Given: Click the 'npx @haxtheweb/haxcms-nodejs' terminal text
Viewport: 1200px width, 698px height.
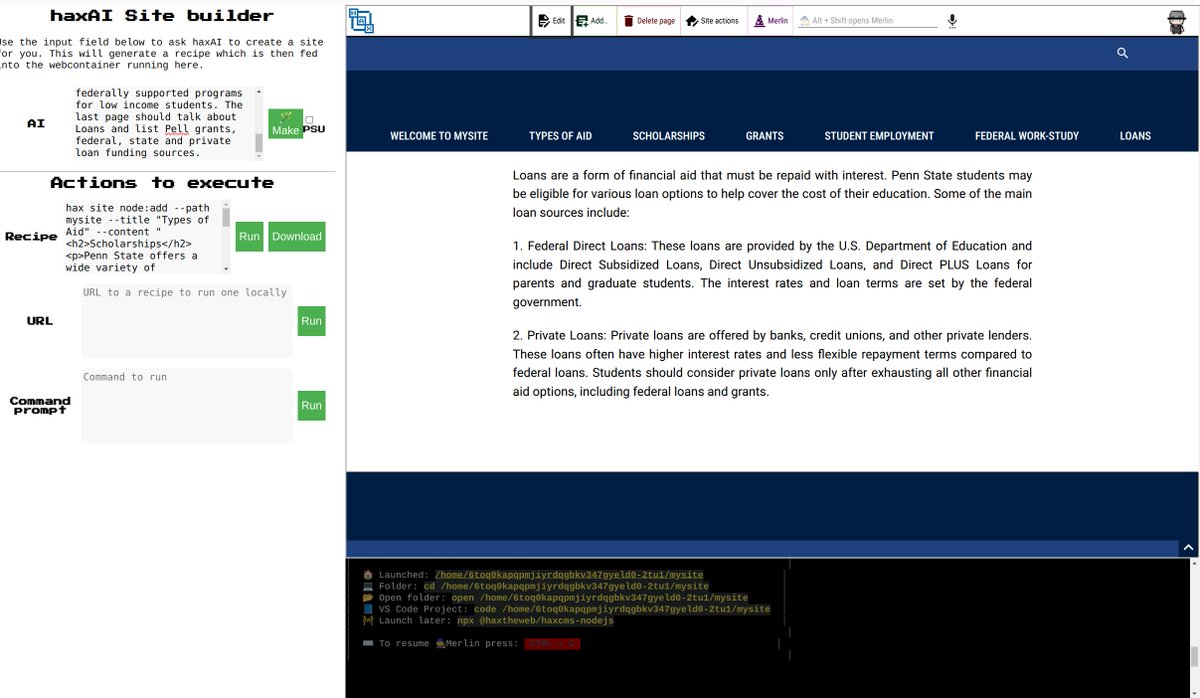Looking at the screenshot, I should click(x=535, y=620).
